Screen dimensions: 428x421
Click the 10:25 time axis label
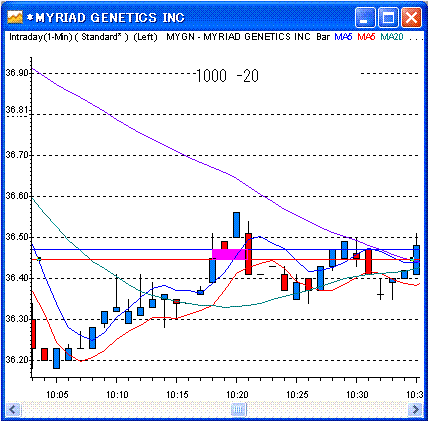(x=297, y=395)
